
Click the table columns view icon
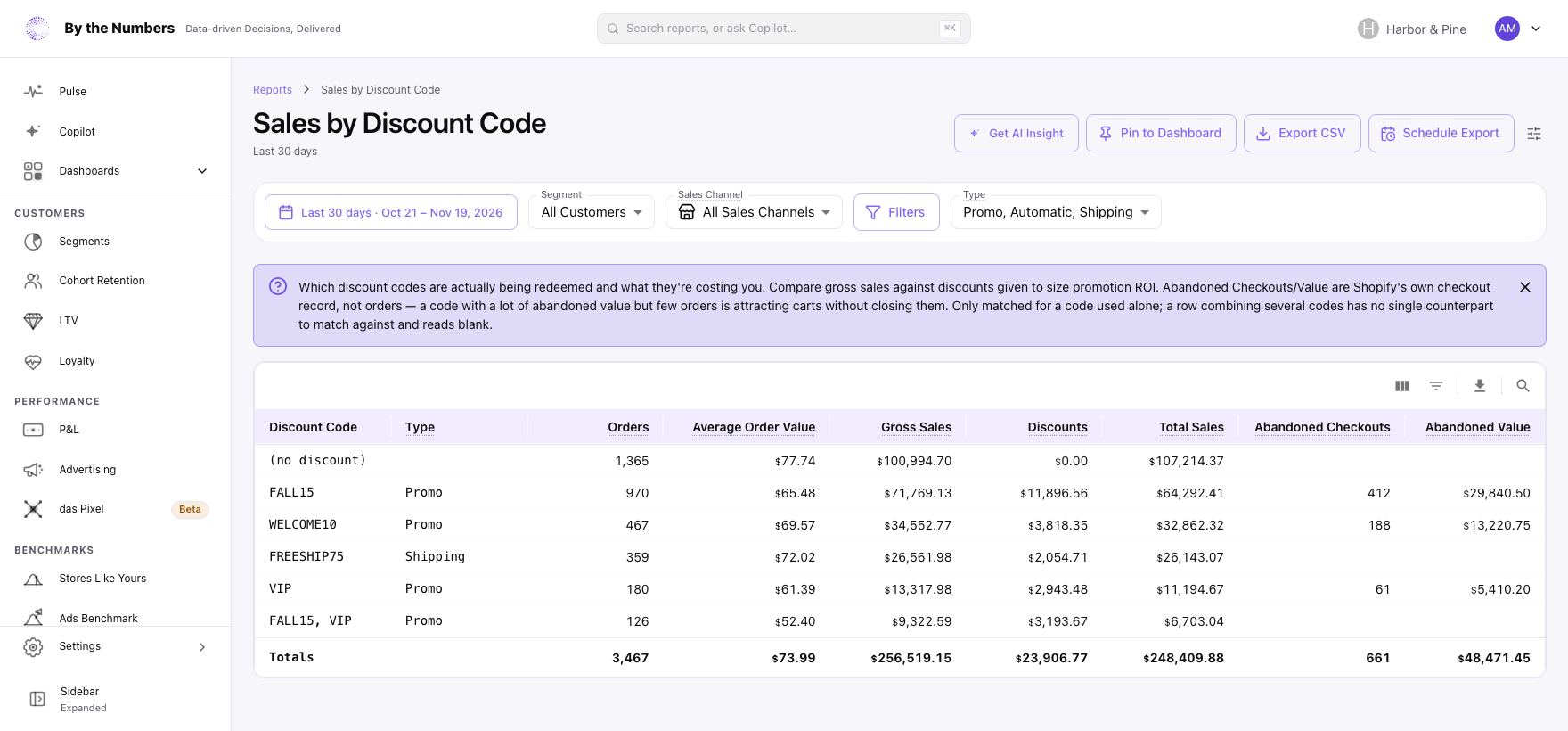point(1402,386)
